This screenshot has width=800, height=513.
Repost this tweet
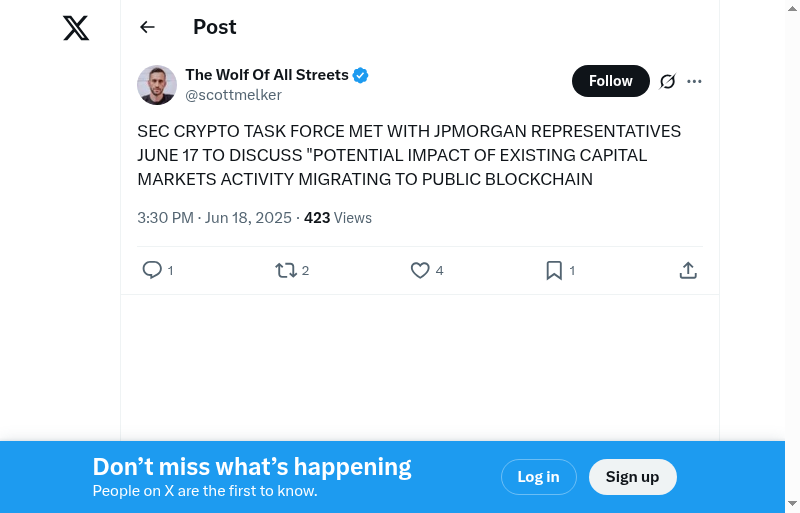(x=286, y=270)
